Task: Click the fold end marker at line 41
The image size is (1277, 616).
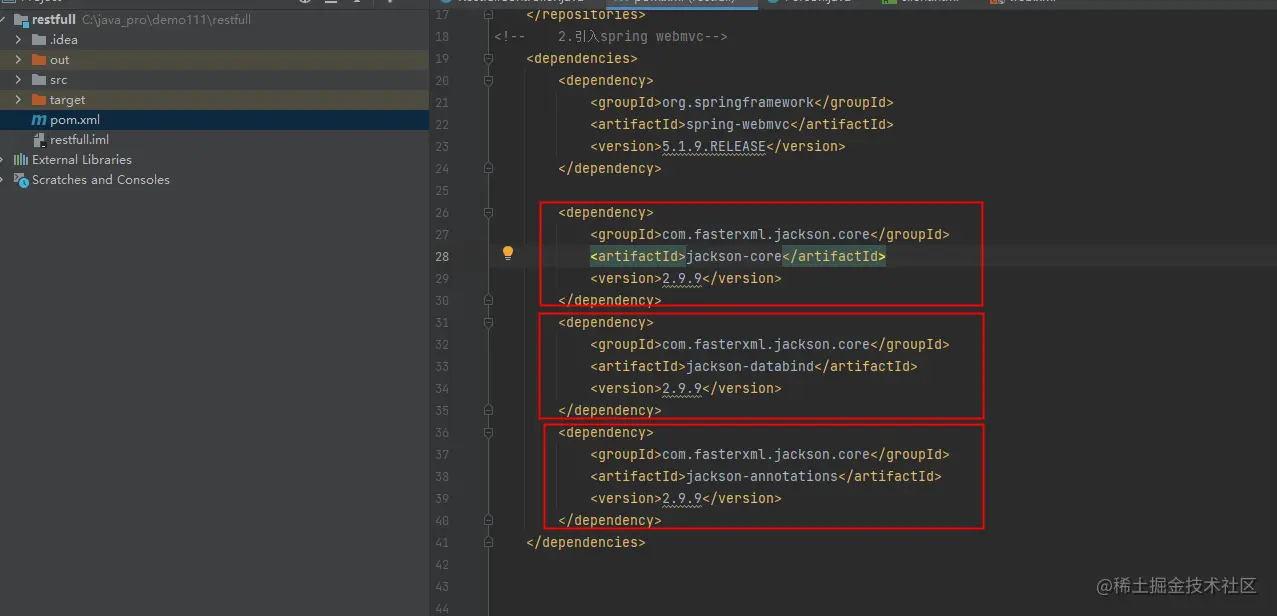Action: coord(488,542)
